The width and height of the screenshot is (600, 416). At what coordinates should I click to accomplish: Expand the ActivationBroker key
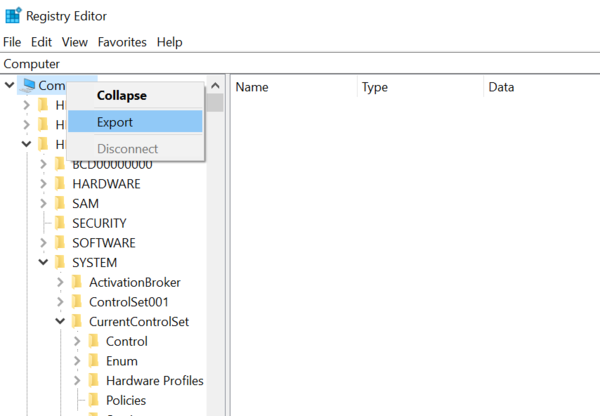pyautogui.click(x=60, y=282)
